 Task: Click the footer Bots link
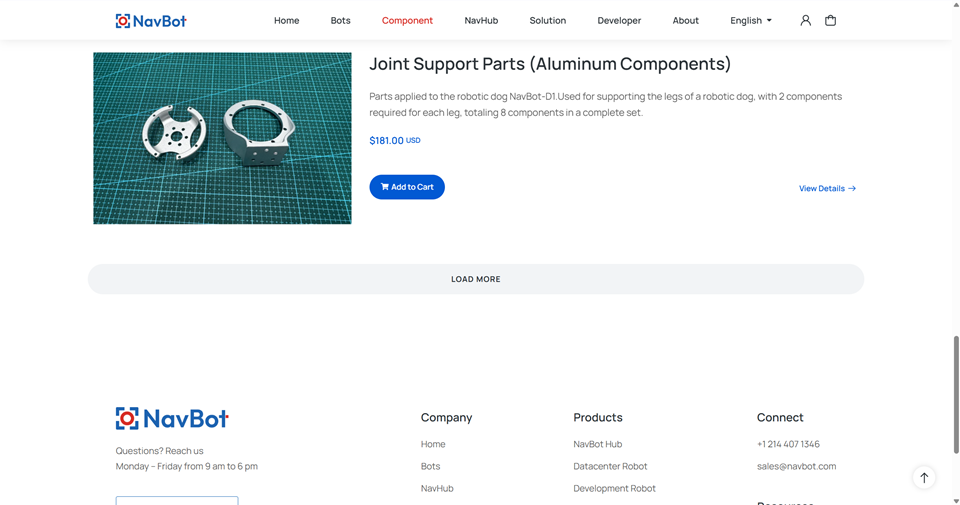tap(430, 466)
